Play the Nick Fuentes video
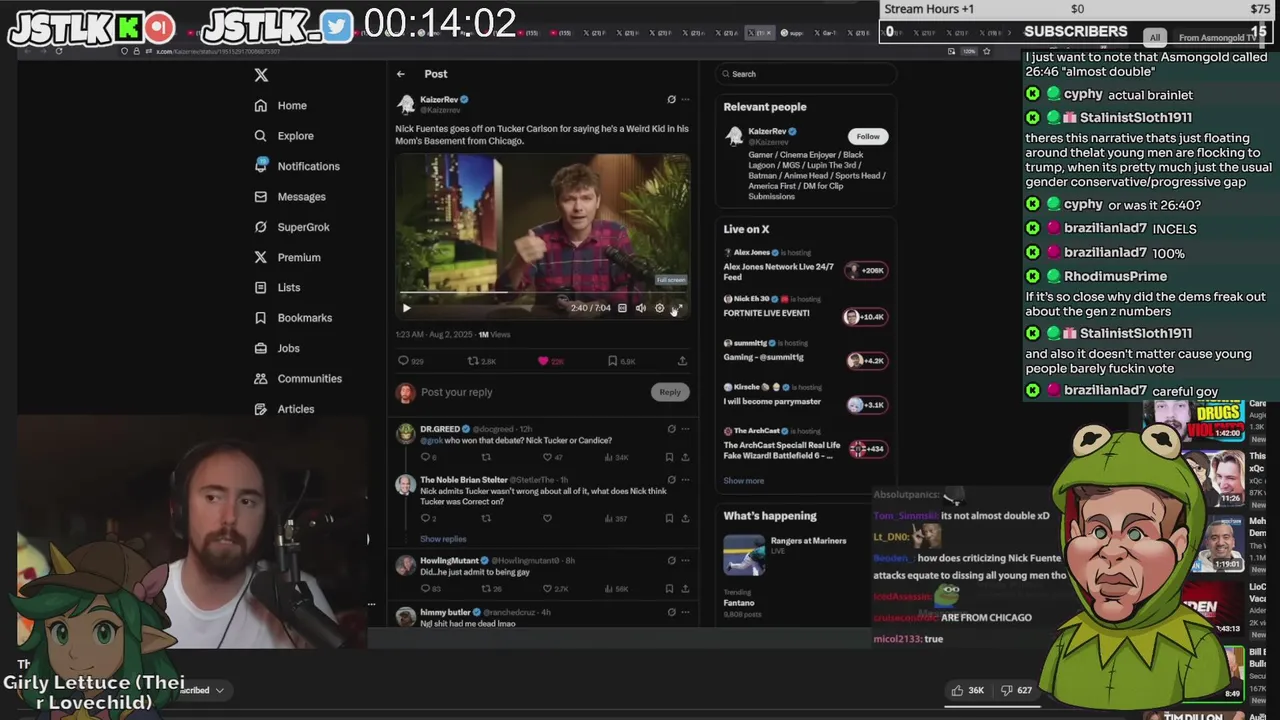This screenshot has height=720, width=1280. coord(407,308)
